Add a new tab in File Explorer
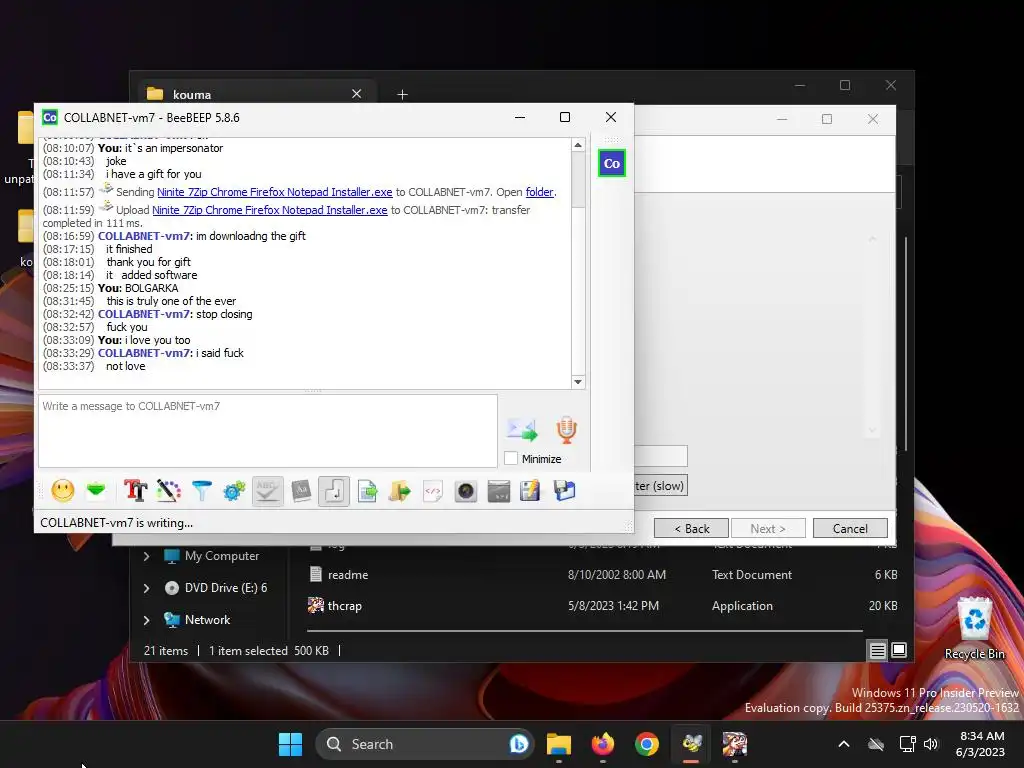 pos(402,95)
